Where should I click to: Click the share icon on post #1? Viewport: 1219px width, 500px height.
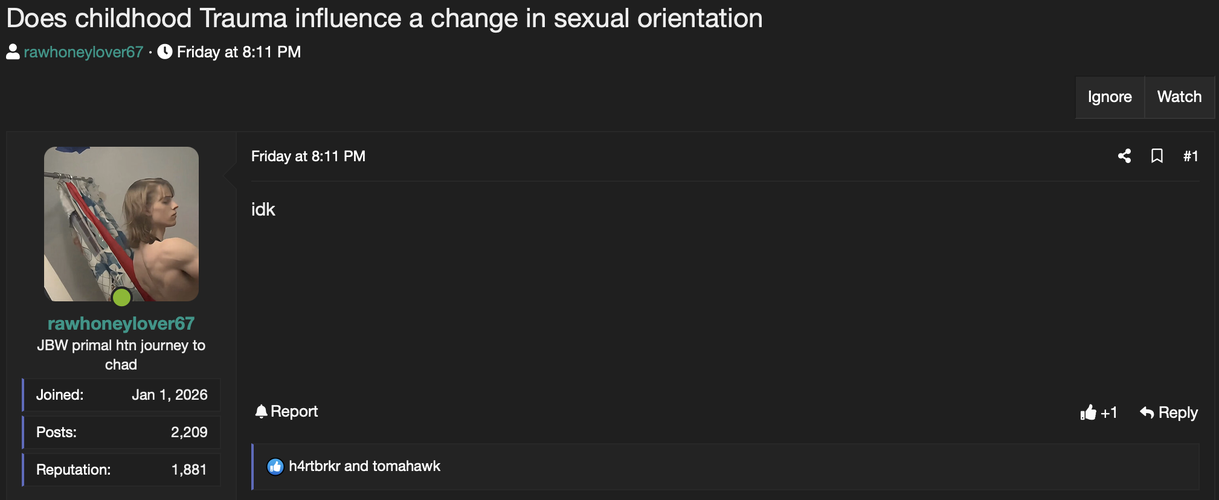(1125, 156)
